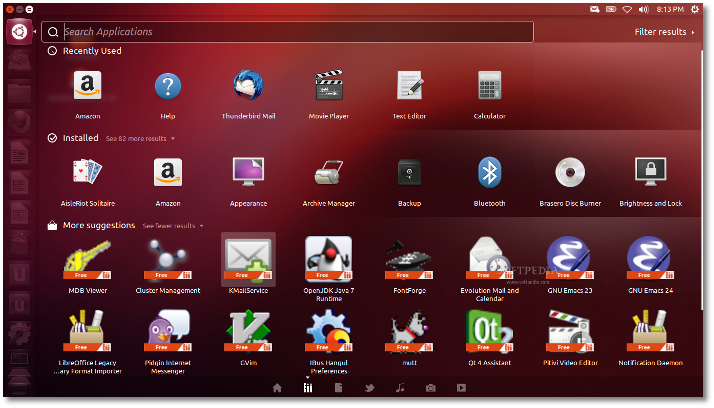Expand Filter results panel
Viewport: 714px width, 408px height.
coord(664,32)
